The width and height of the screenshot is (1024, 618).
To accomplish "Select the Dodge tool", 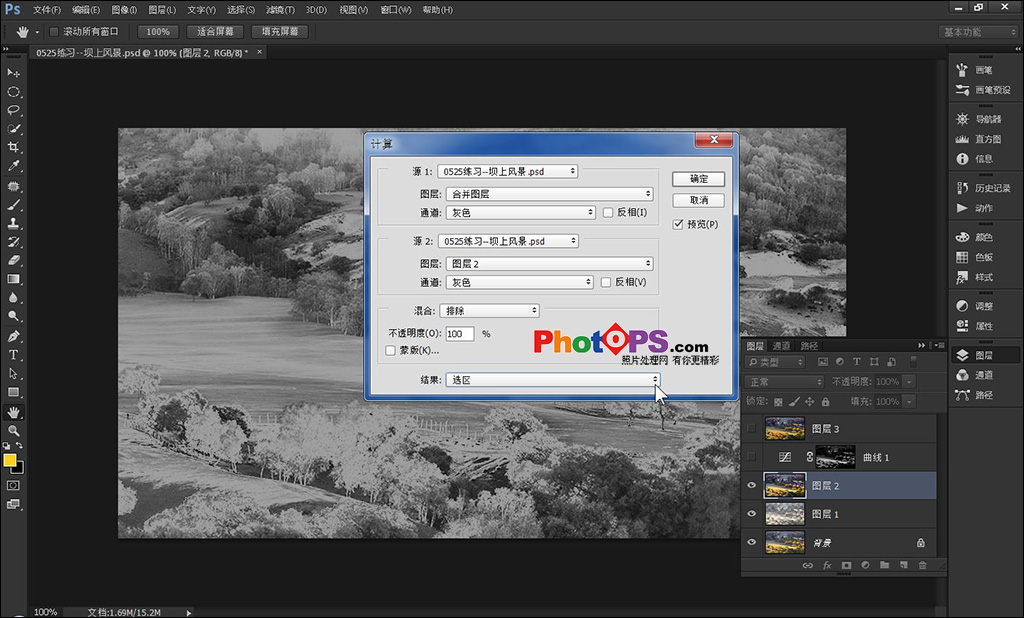I will [13, 316].
